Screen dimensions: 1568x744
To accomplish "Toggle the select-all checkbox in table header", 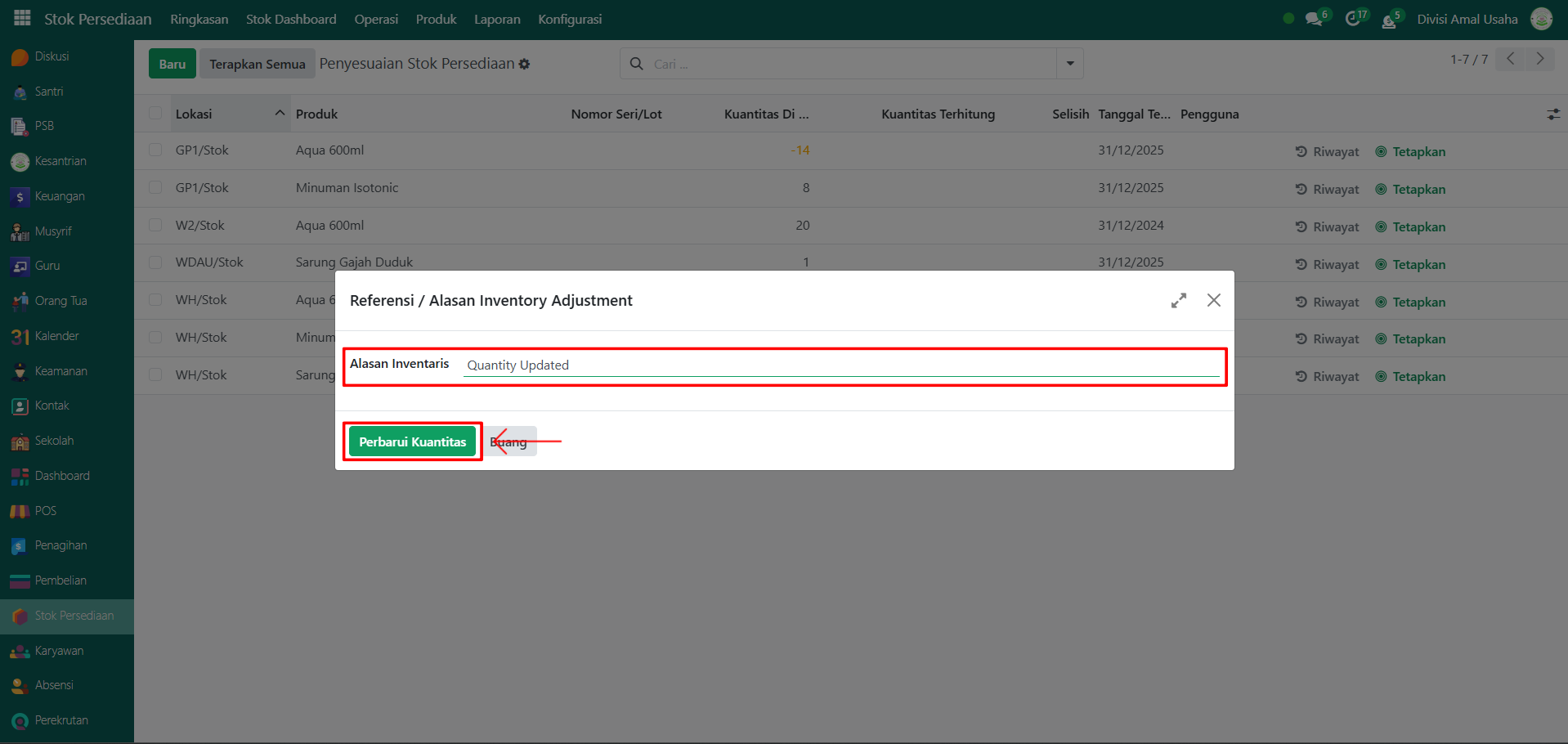I will 155,114.
